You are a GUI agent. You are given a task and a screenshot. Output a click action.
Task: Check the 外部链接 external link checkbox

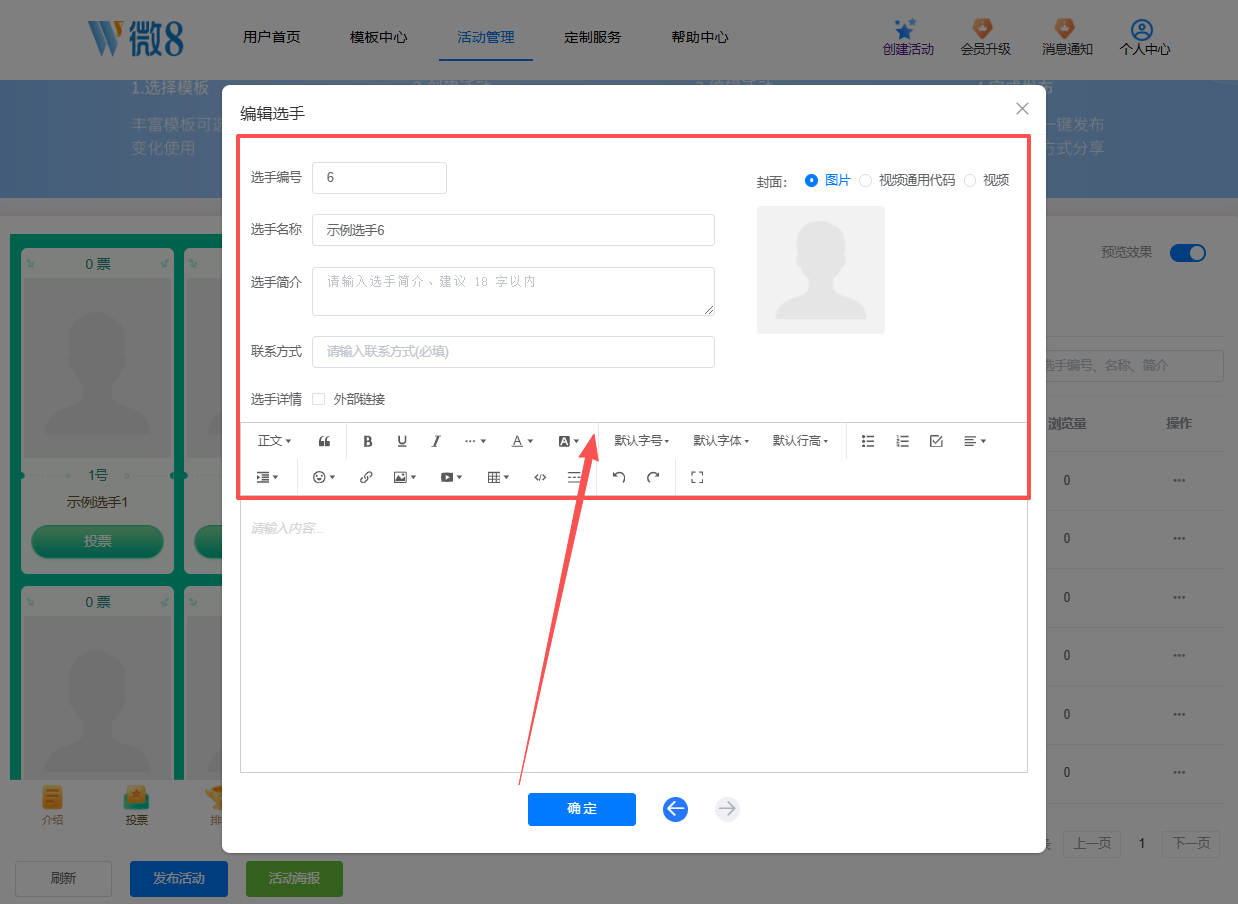[x=317, y=397]
